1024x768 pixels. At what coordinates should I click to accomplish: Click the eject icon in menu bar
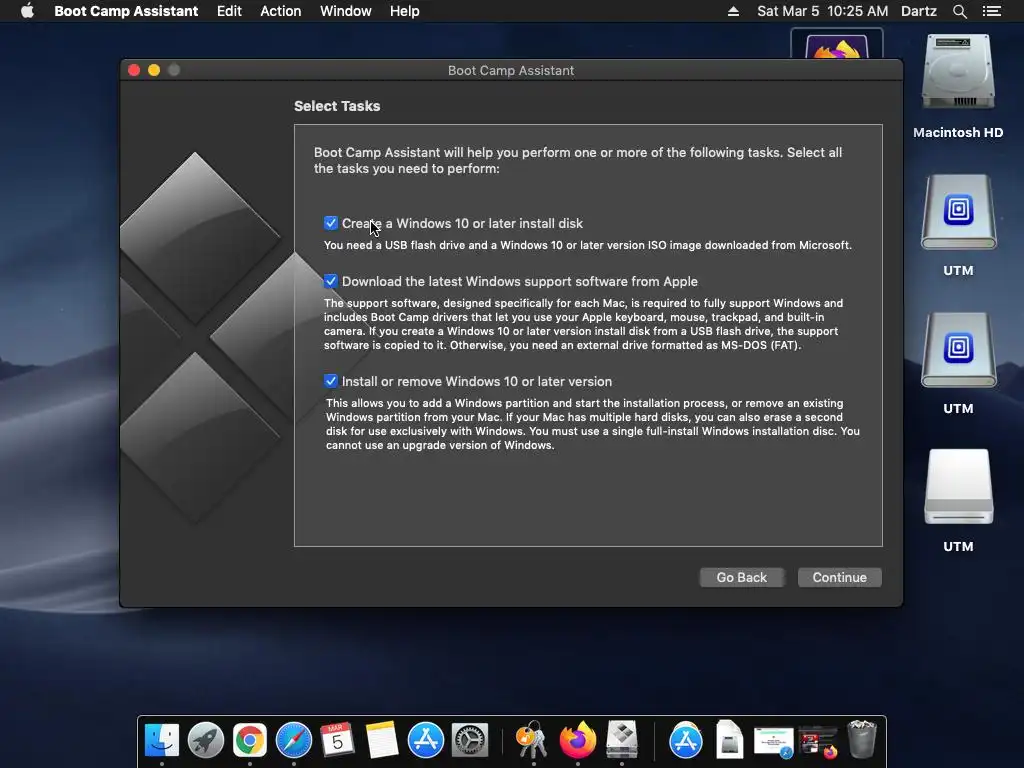[x=733, y=11]
